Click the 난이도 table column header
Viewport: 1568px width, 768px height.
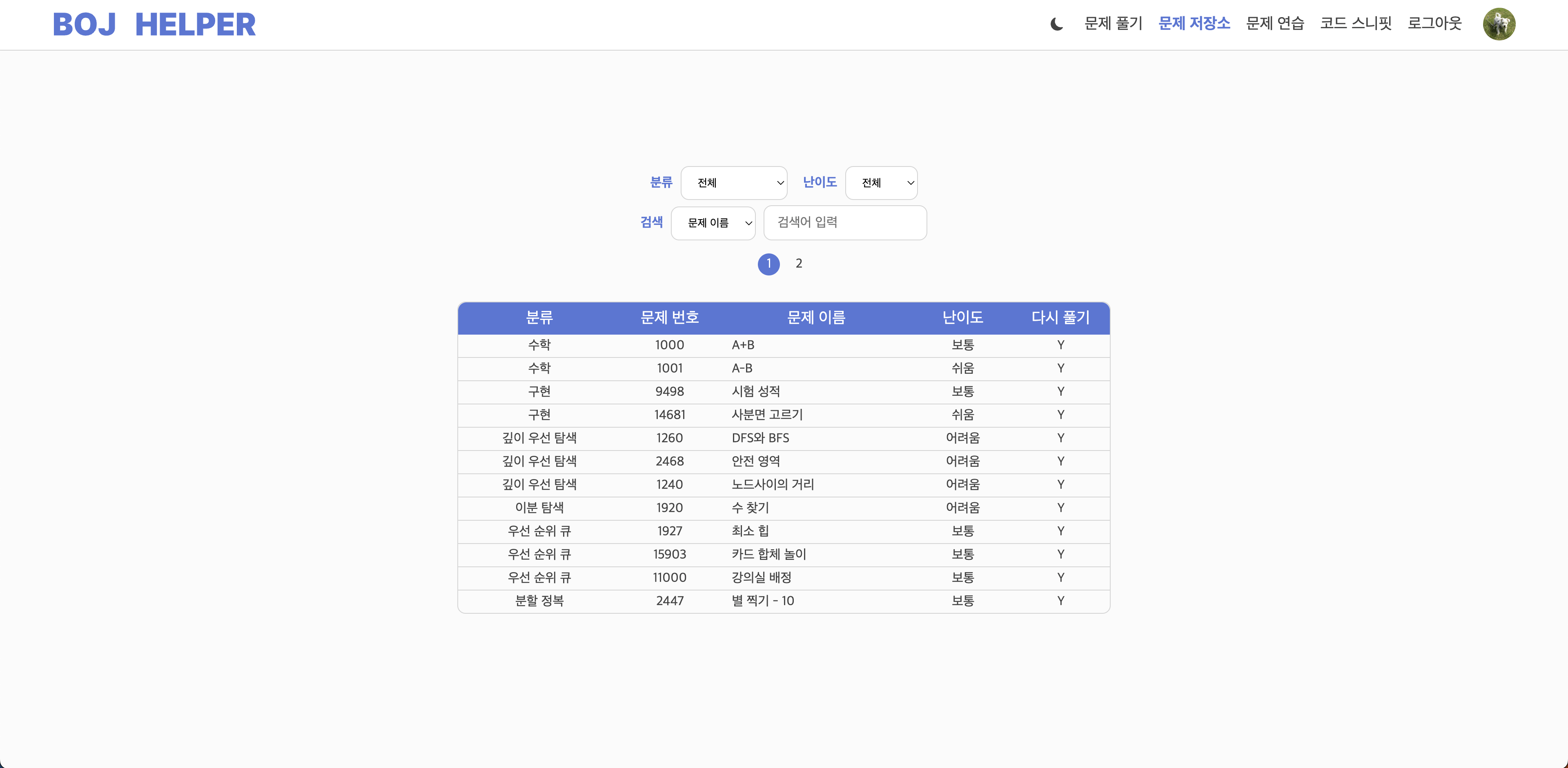click(962, 317)
